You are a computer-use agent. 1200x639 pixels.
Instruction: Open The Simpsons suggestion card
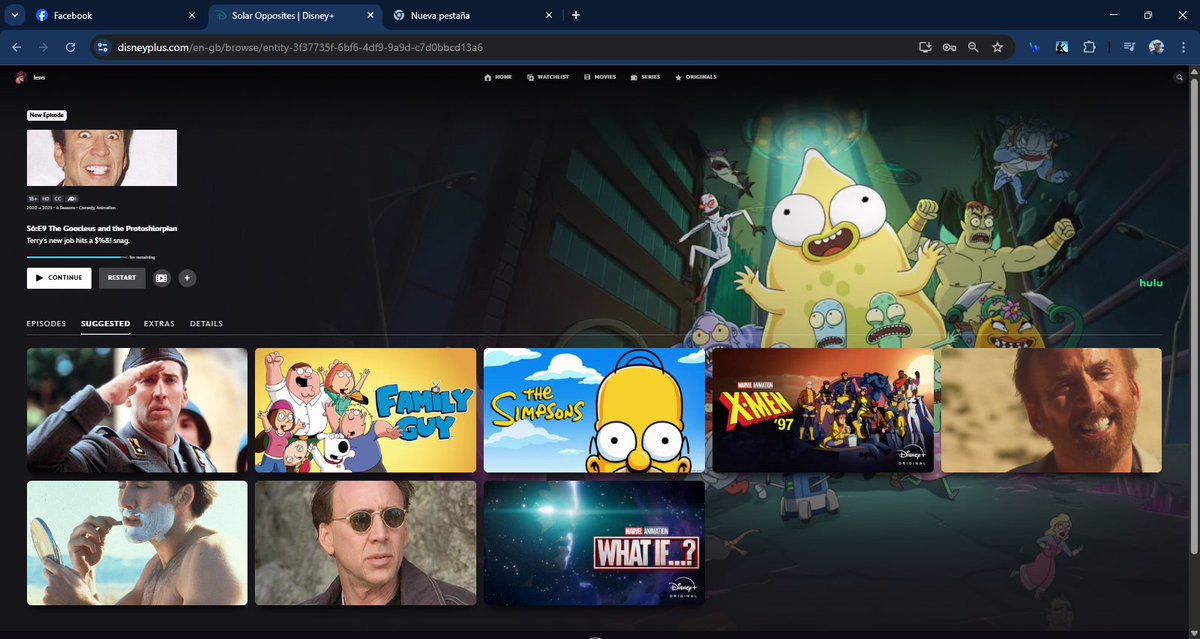[594, 410]
